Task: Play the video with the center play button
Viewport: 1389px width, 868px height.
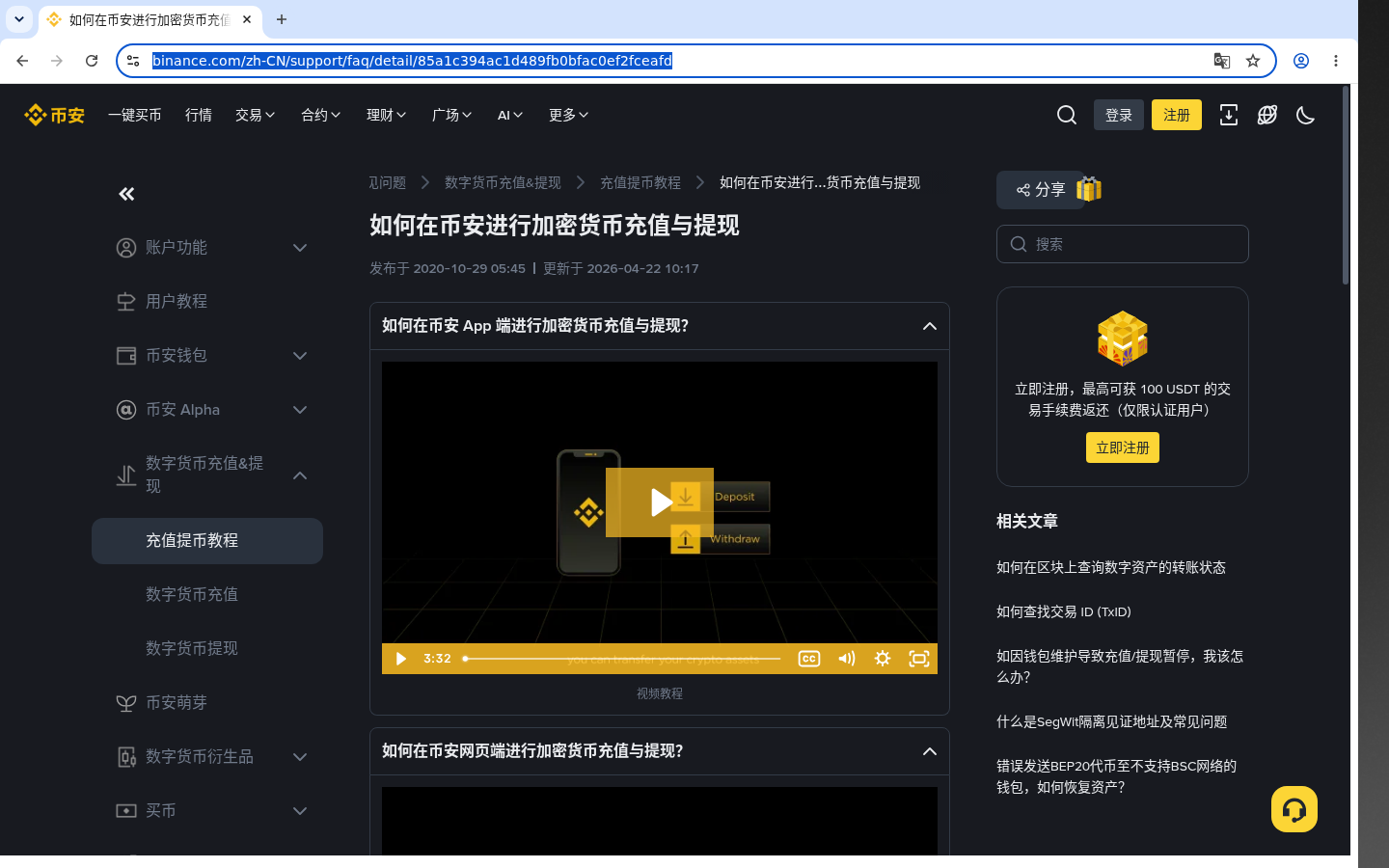Action: [x=660, y=502]
